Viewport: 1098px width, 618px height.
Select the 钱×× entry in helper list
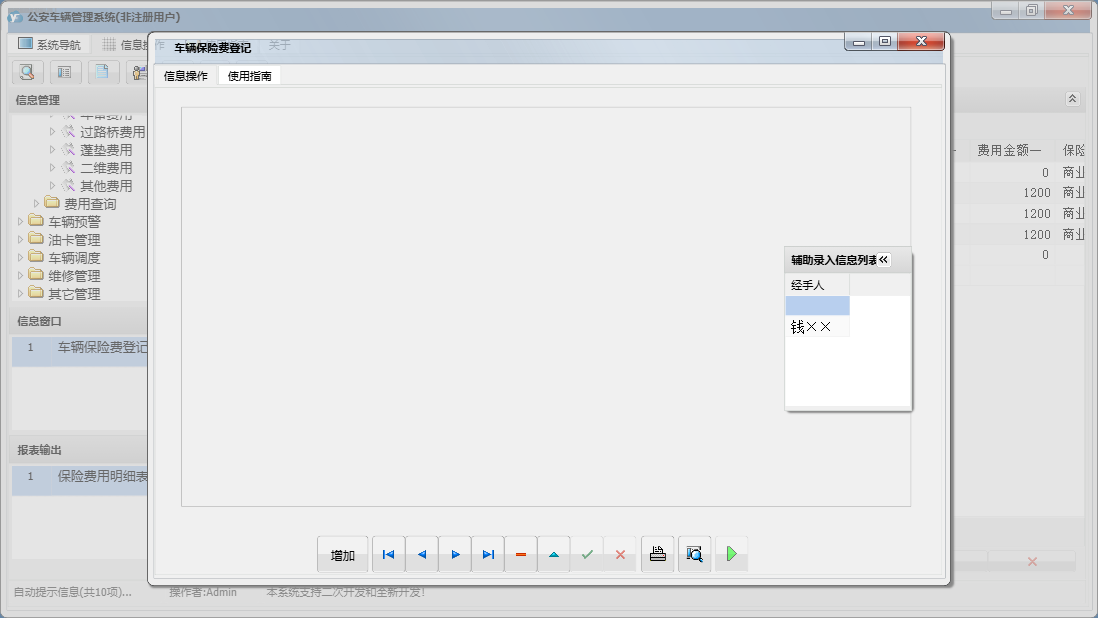[x=817, y=327]
